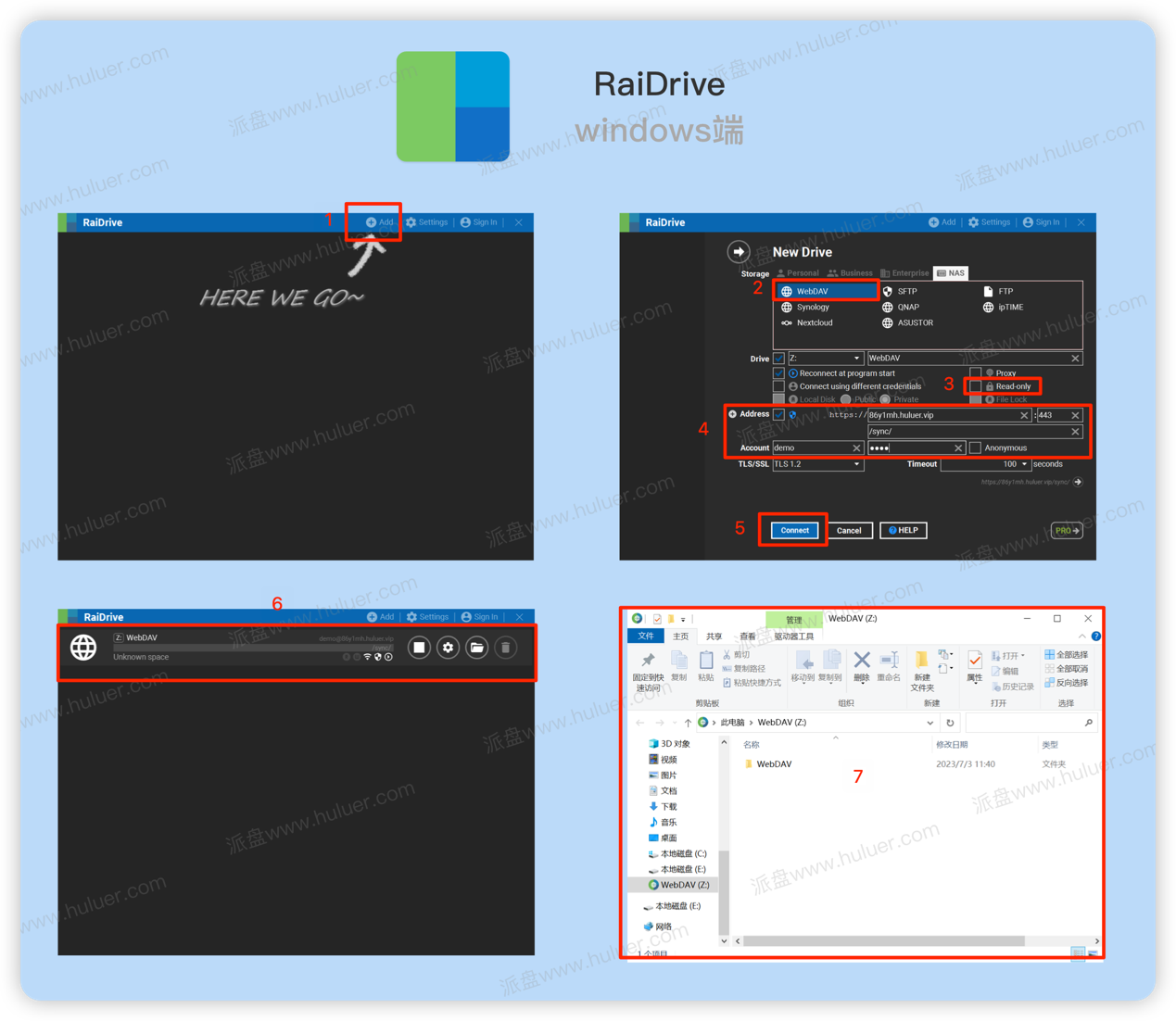
Task: Click Add in the empty RaiDrive window
Action: (x=380, y=222)
